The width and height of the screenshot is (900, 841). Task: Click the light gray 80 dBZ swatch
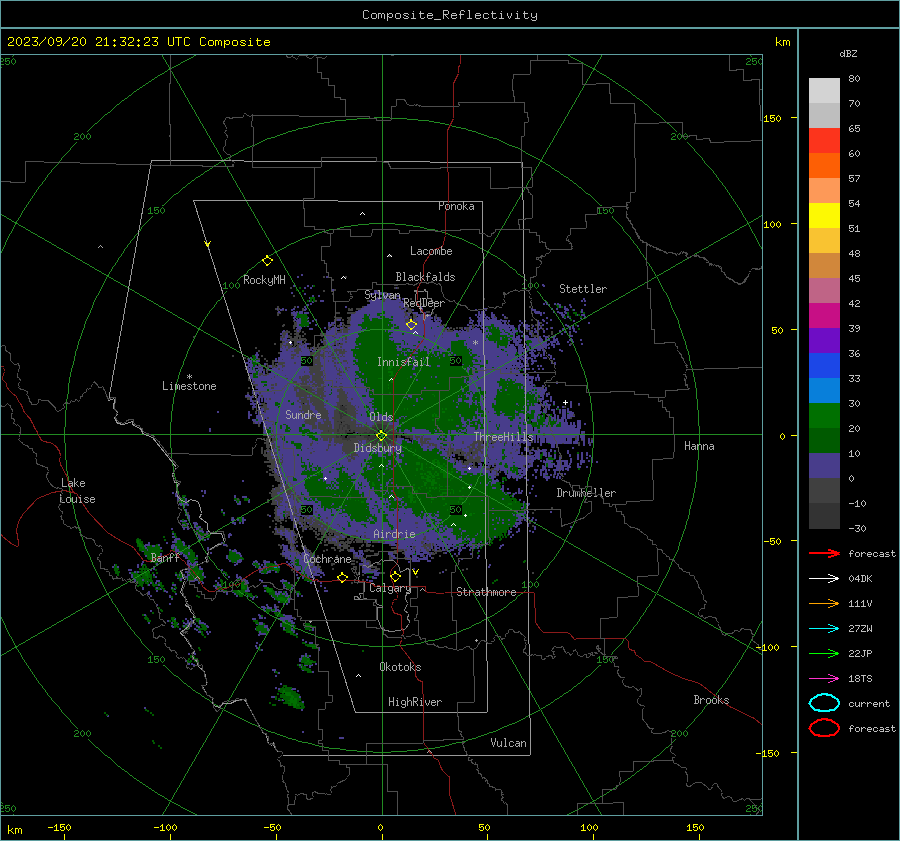click(x=824, y=91)
